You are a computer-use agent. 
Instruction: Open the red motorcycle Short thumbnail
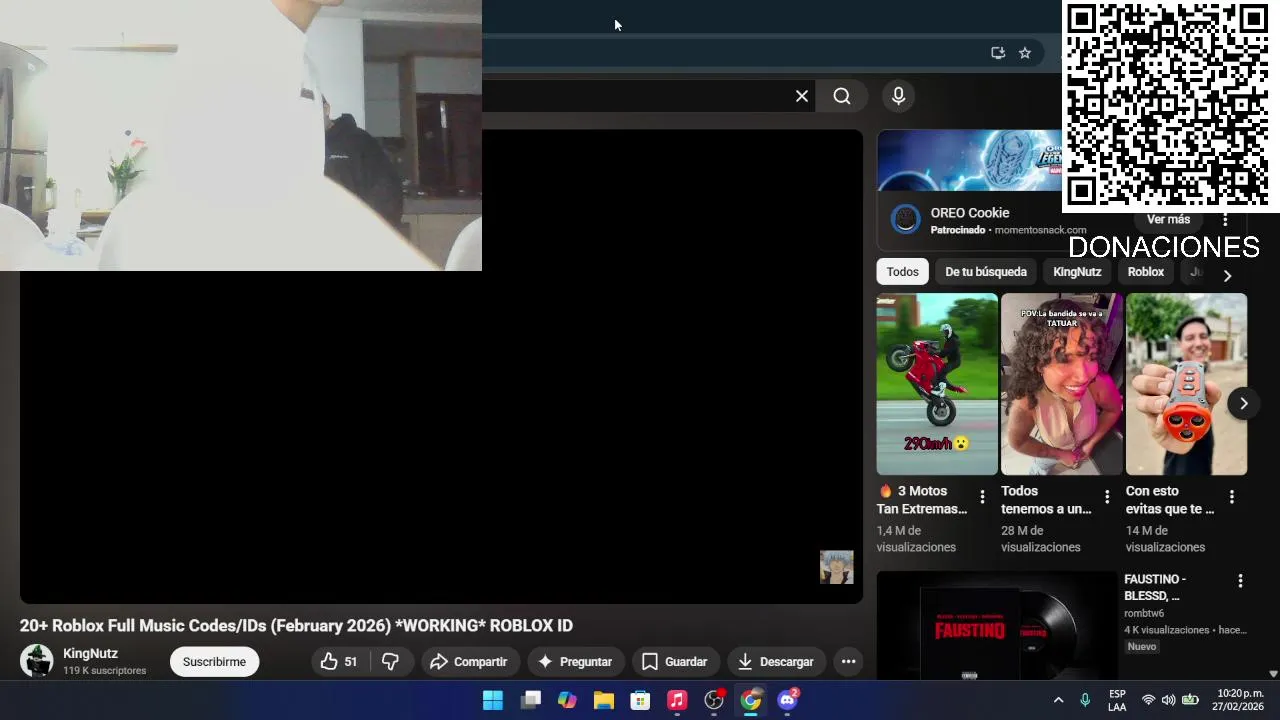point(937,384)
